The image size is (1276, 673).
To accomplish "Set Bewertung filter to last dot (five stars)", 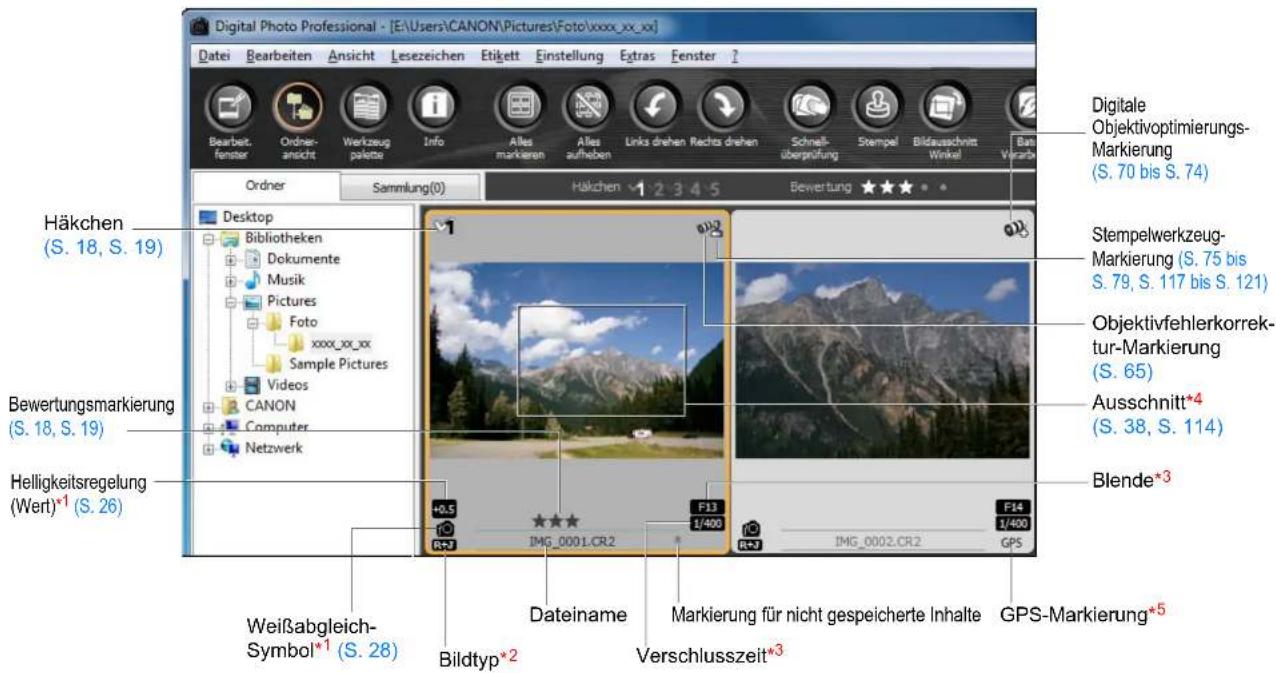I will (941, 187).
